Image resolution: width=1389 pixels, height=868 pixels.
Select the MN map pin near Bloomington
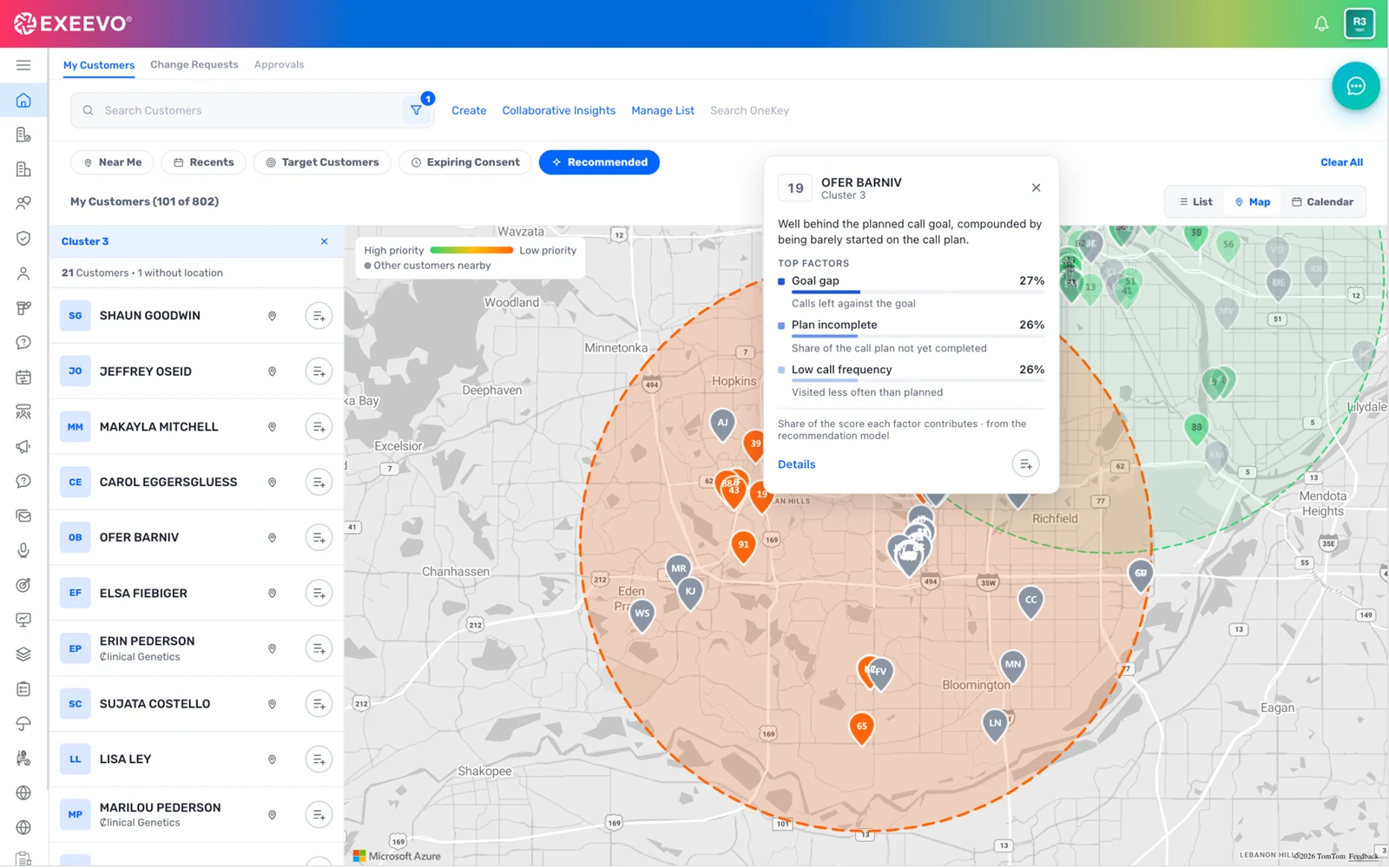[1012, 667]
